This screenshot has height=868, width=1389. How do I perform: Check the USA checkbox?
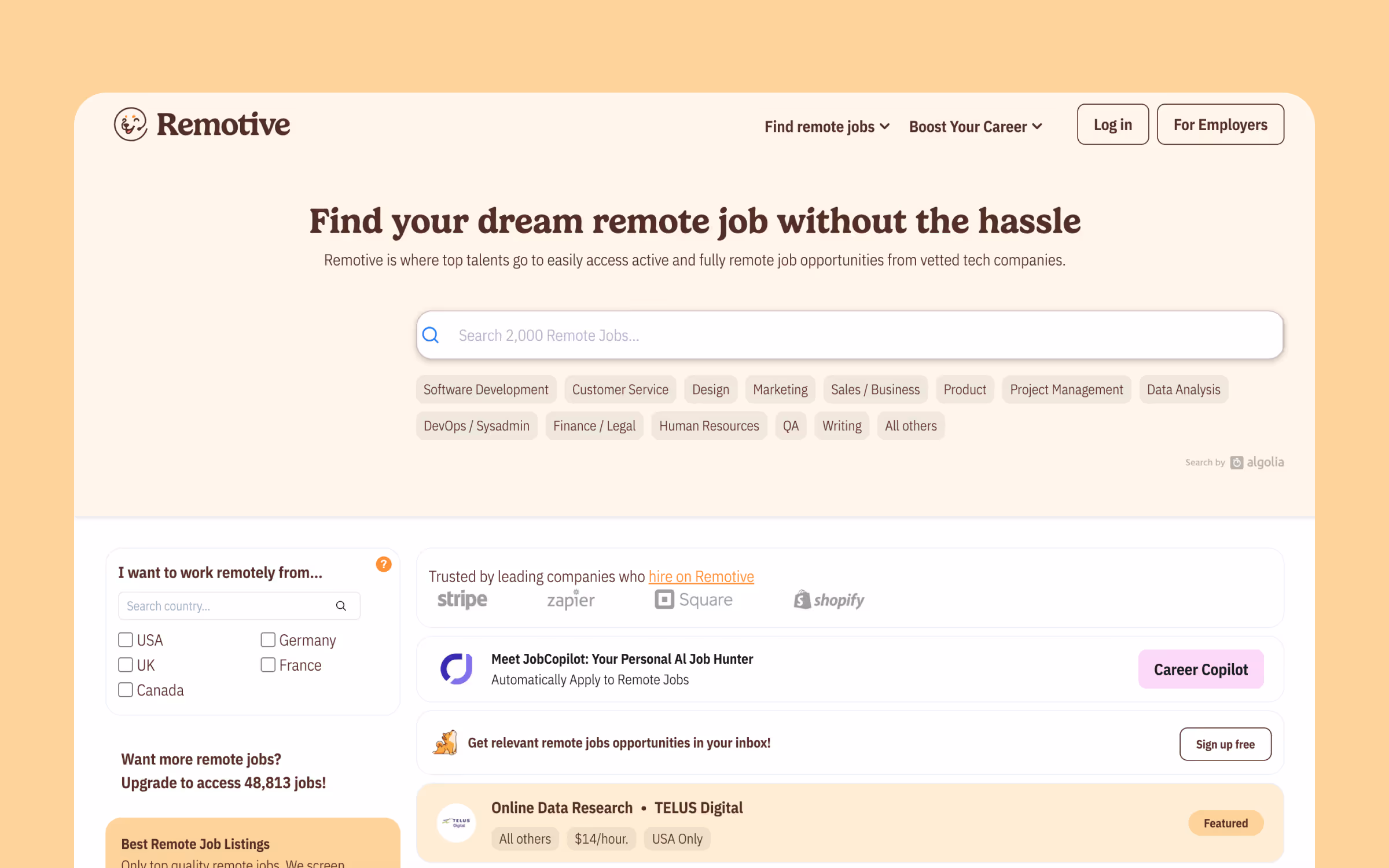[125, 639]
